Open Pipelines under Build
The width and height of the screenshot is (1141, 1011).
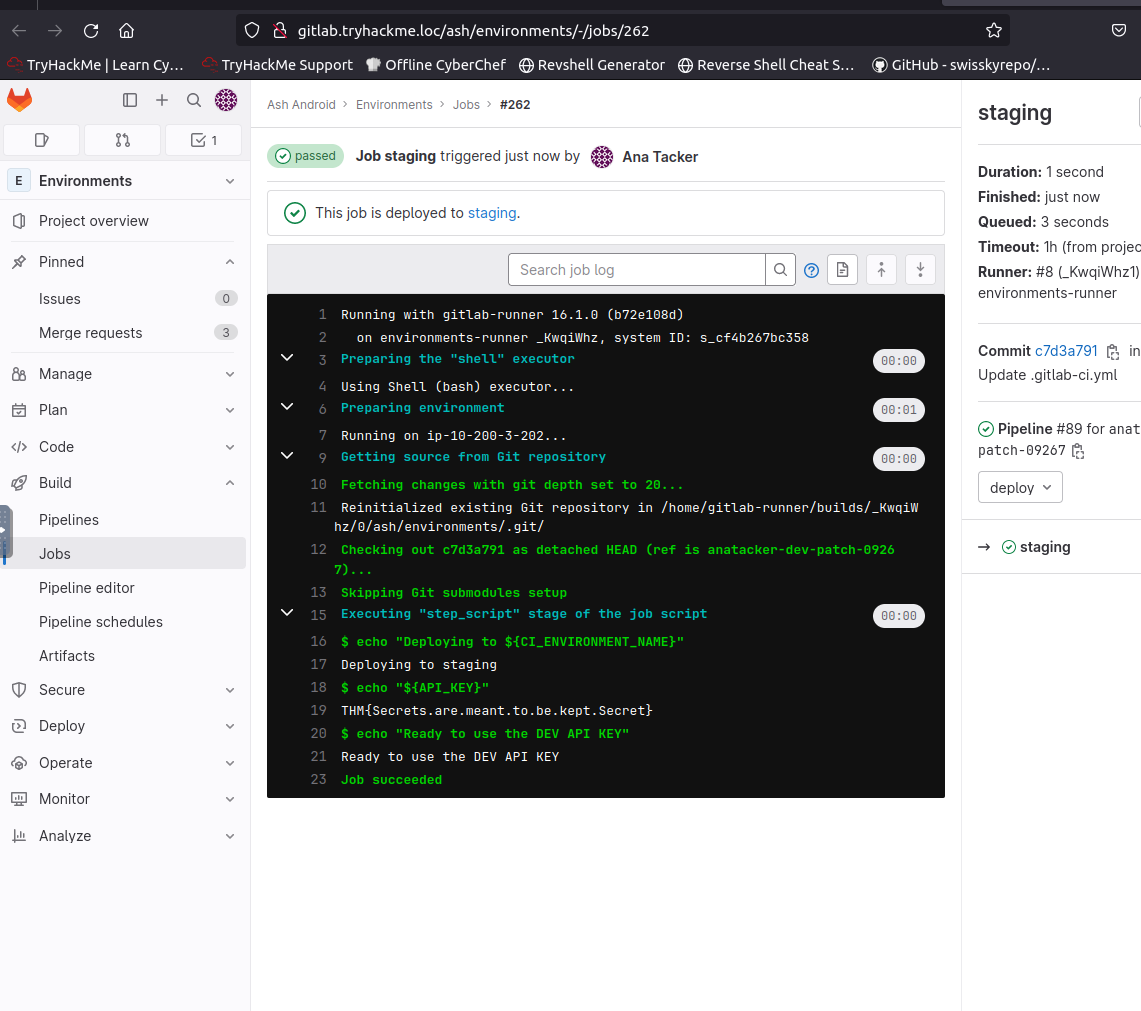point(124,520)
